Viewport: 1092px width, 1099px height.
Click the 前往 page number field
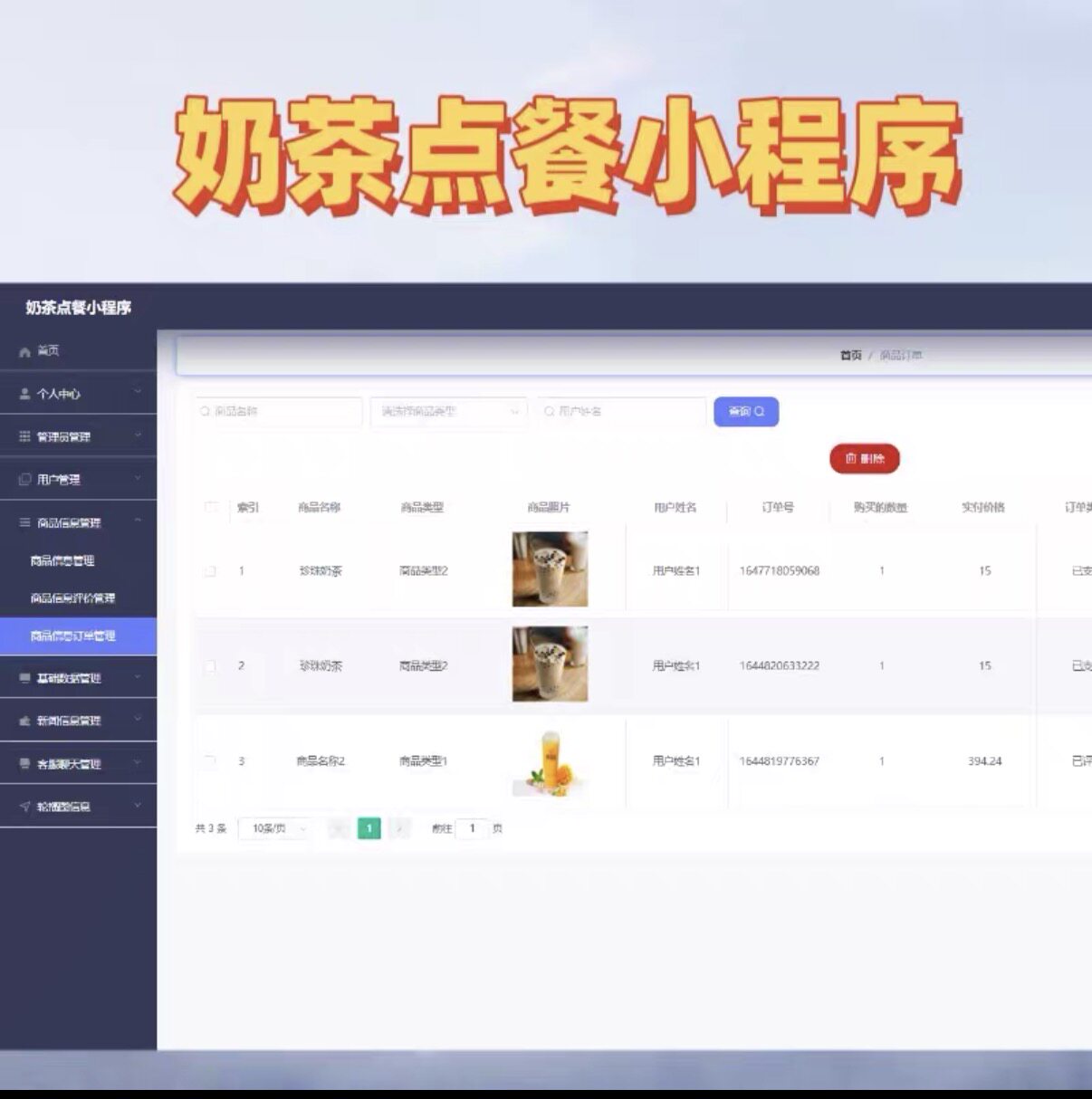472,828
